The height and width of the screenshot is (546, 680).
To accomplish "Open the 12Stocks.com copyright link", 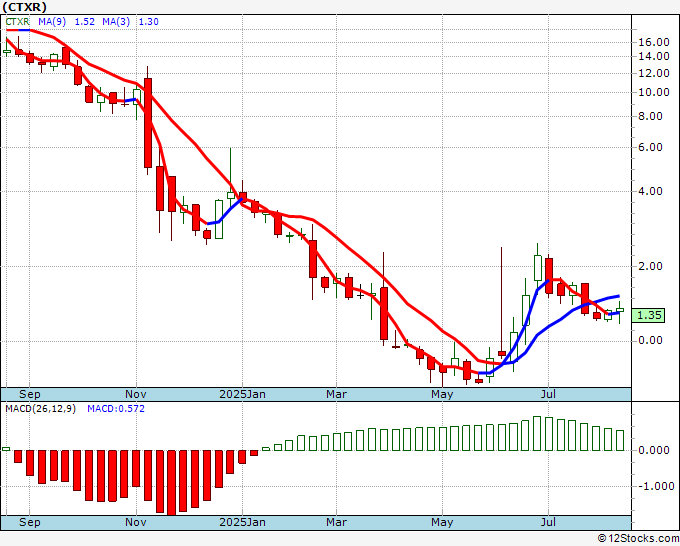I will pyautogui.click(x=638, y=539).
